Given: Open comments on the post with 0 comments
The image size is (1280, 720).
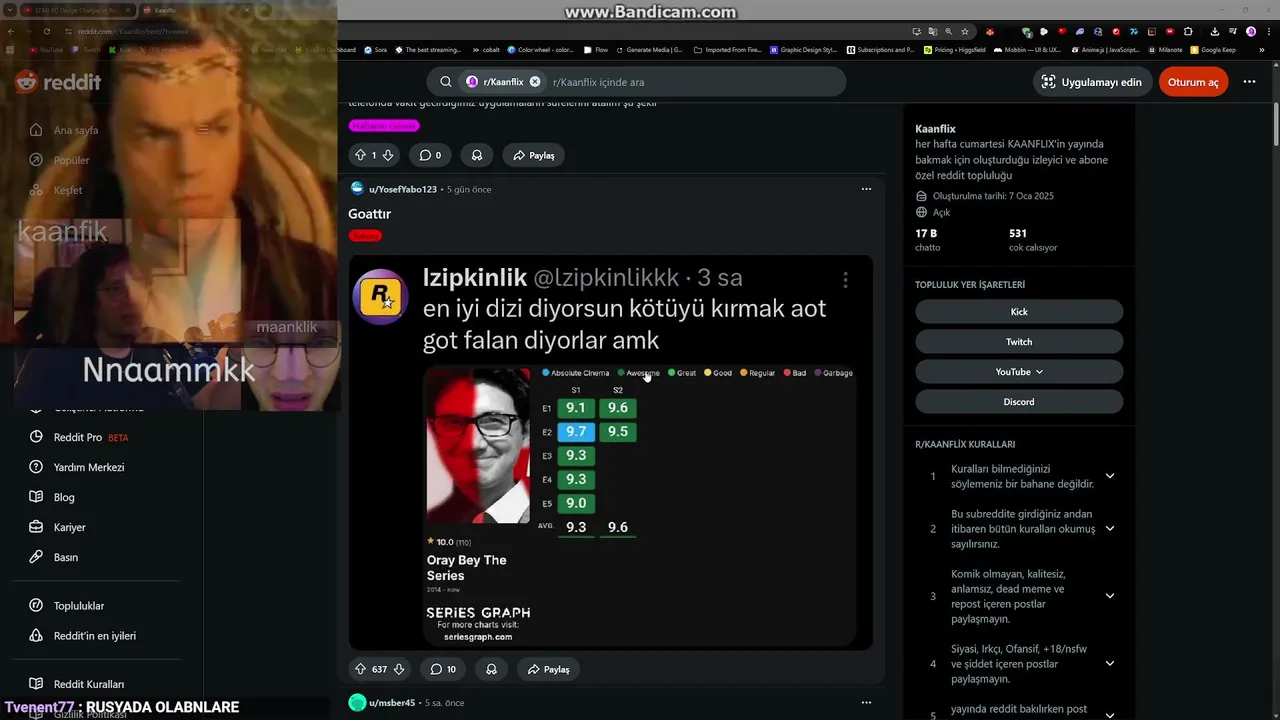Looking at the screenshot, I should point(430,155).
